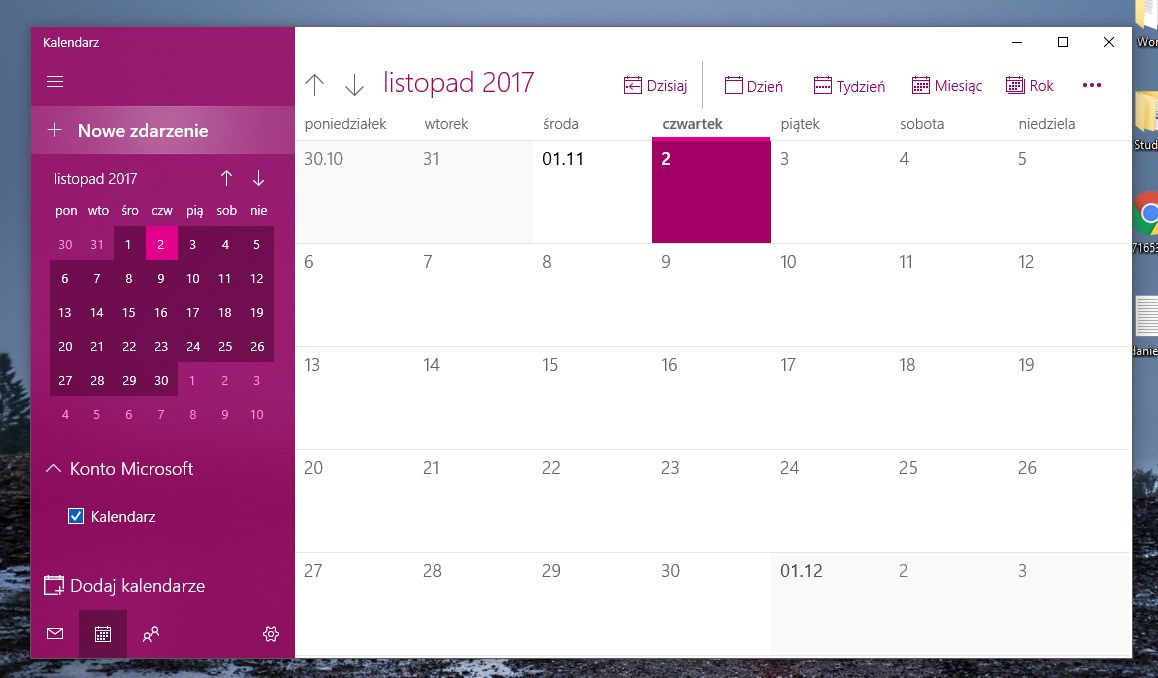Switch to Tydzień view
Viewport: 1158px width, 678px height.
(849, 86)
